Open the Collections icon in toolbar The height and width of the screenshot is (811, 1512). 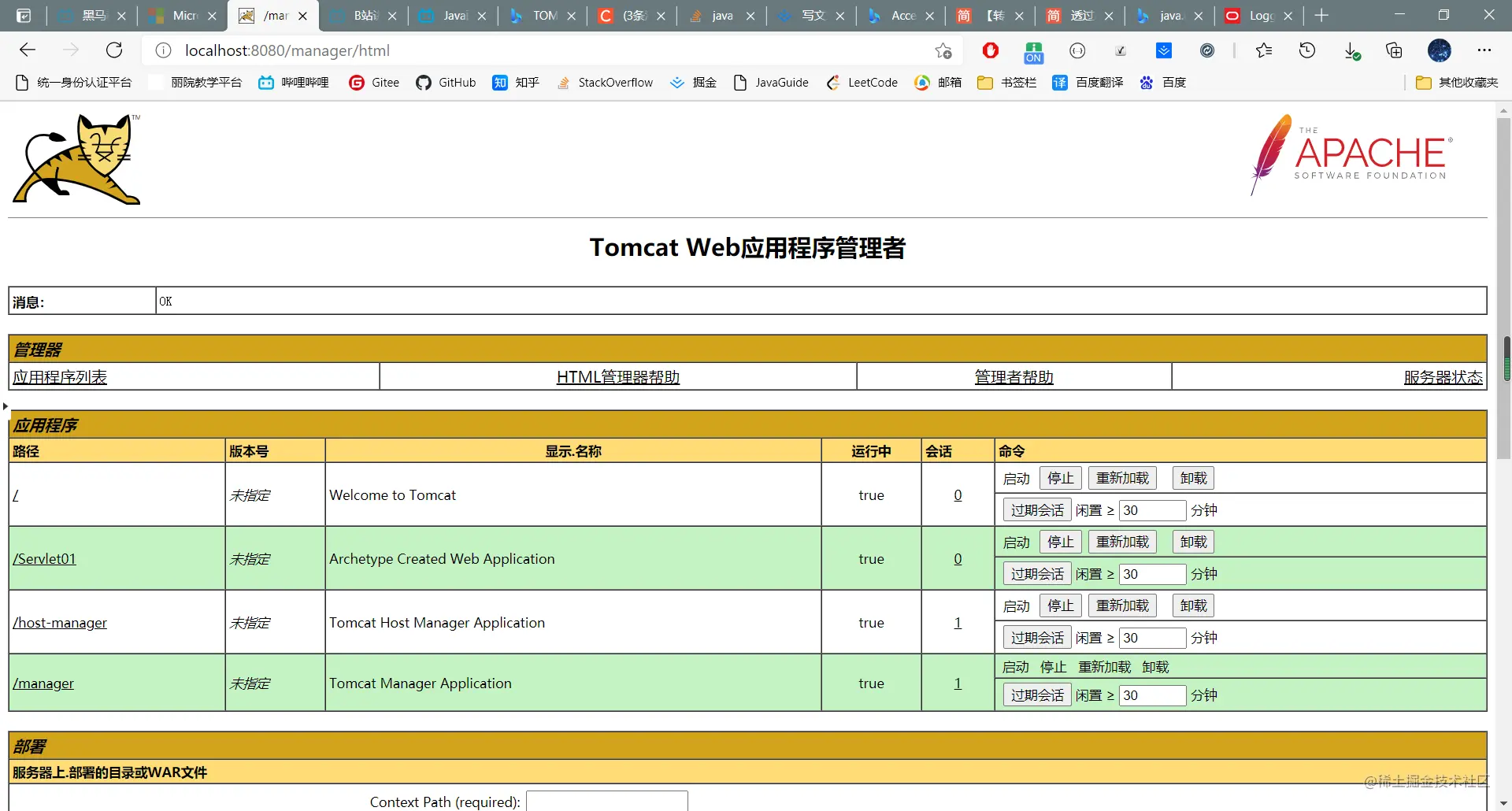pyautogui.click(x=1394, y=50)
